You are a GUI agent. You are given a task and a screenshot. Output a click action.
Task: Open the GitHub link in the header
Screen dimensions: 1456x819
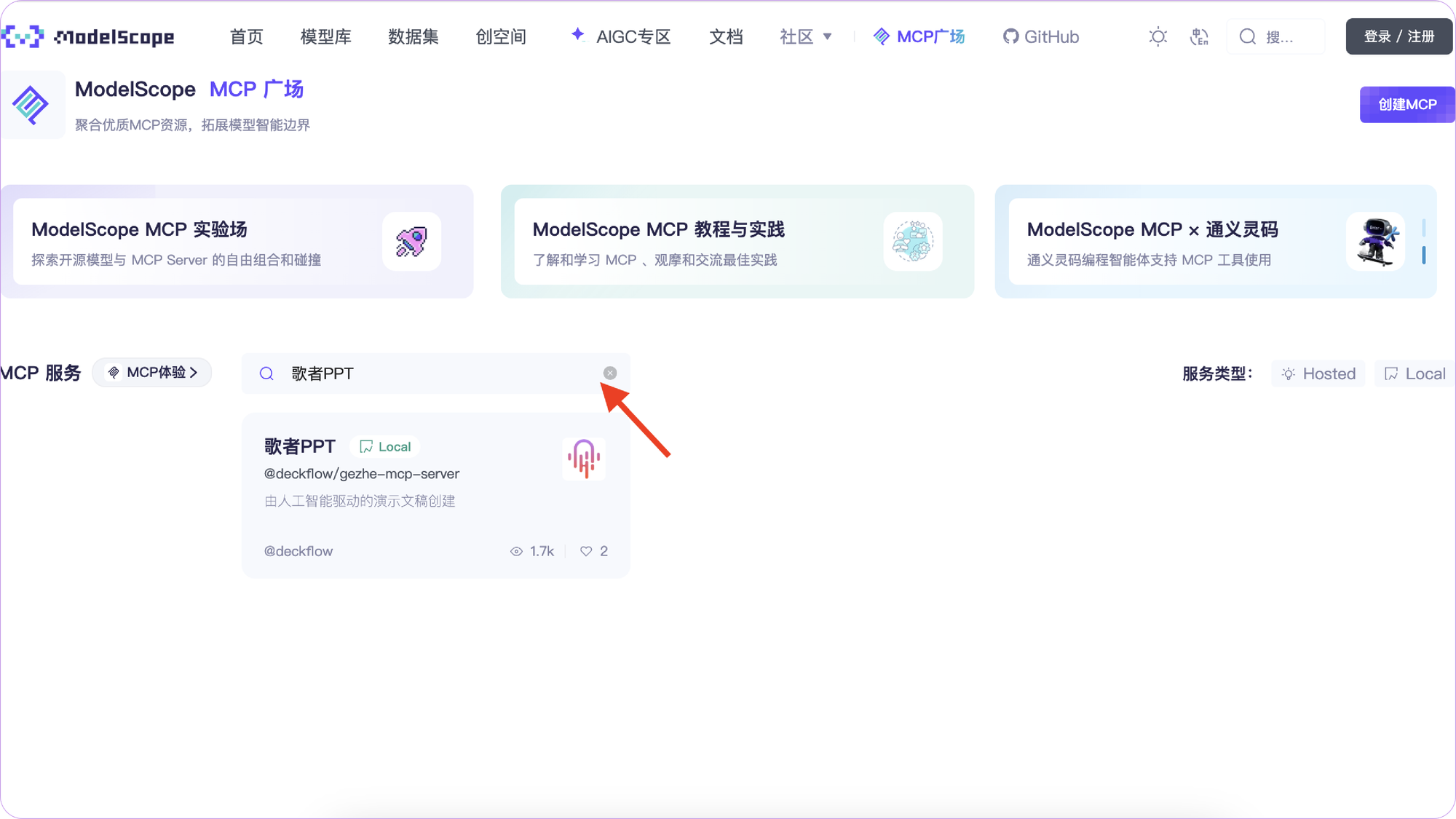point(1041,36)
